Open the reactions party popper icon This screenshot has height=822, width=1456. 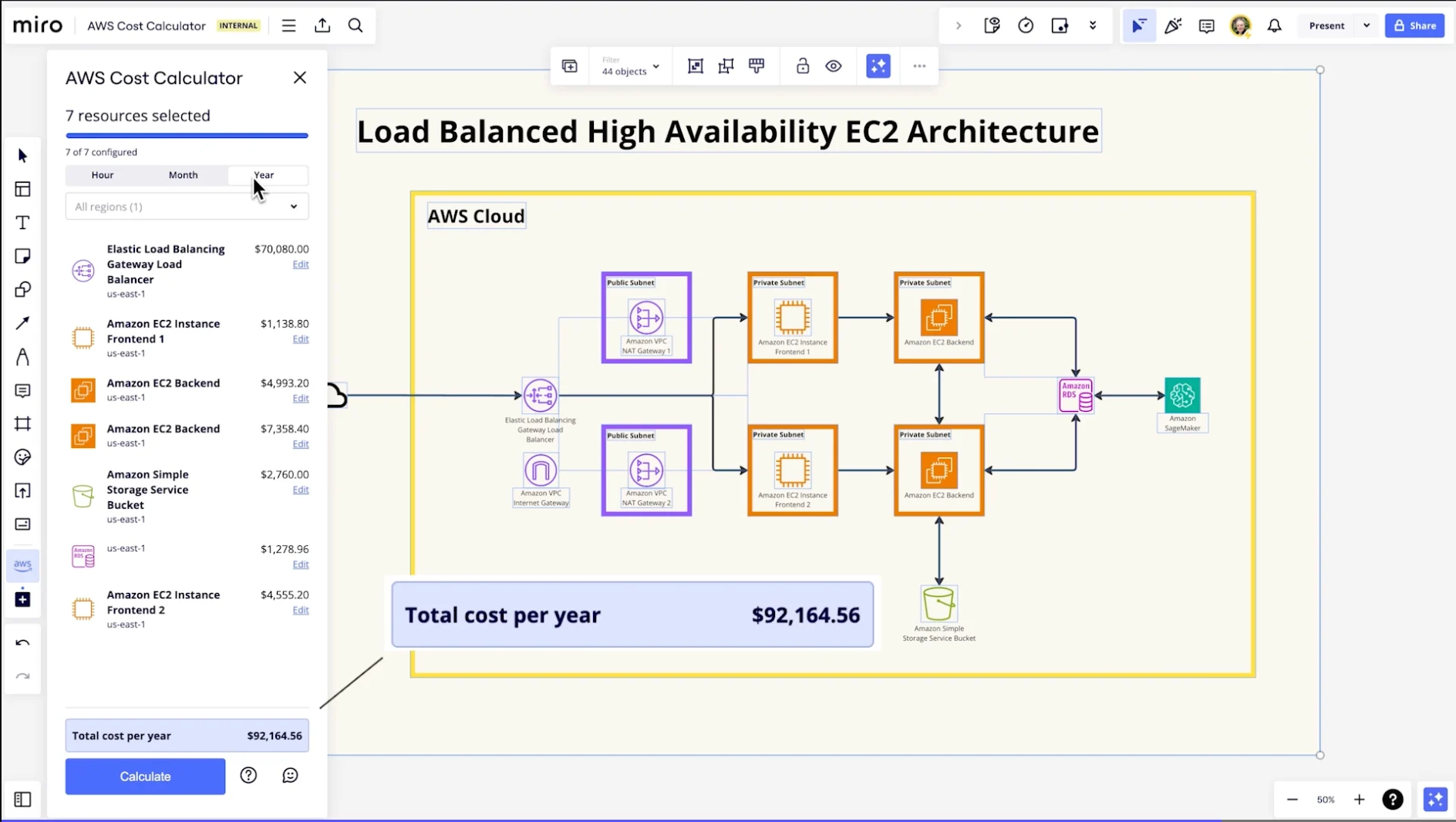1173,25
